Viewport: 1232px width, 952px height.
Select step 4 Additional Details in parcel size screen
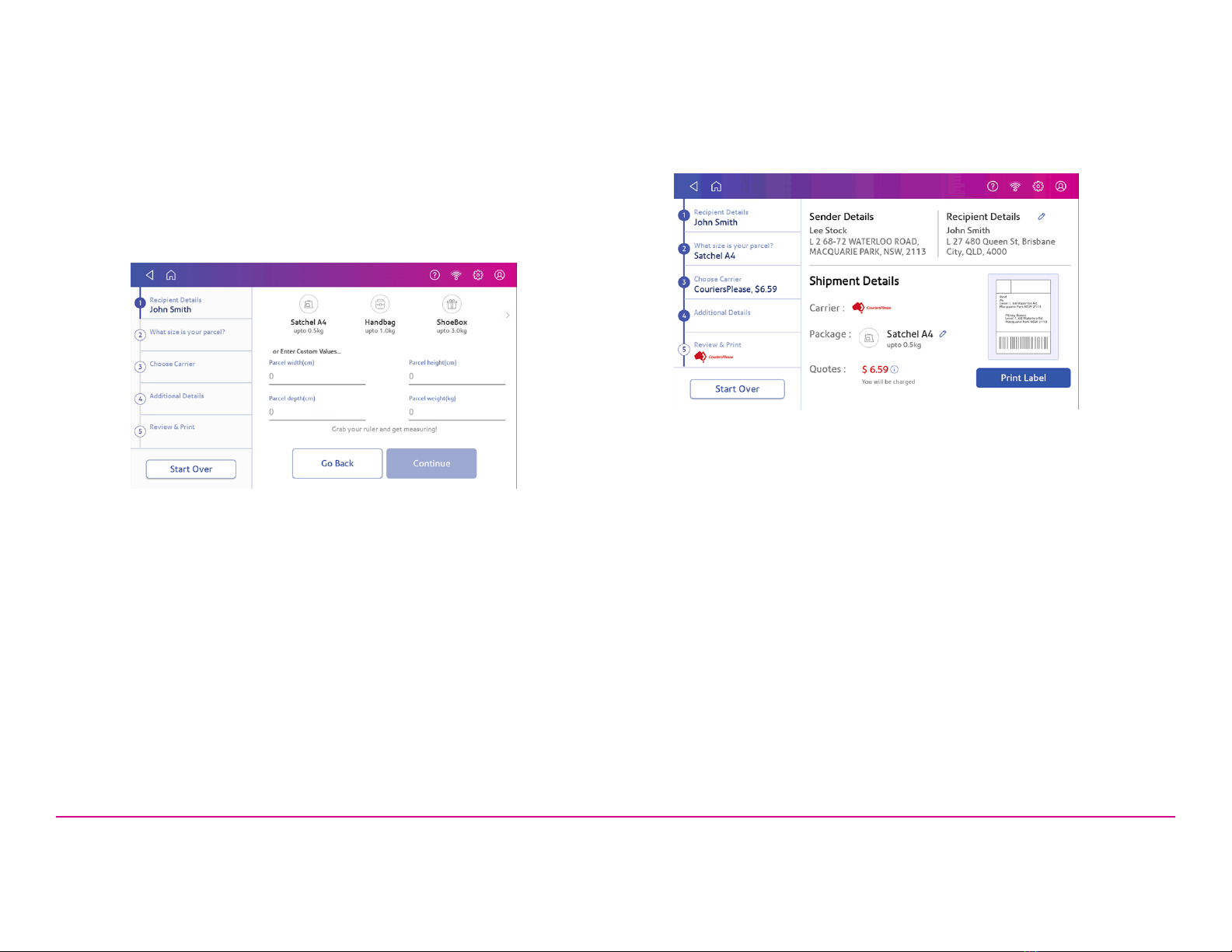193,399
